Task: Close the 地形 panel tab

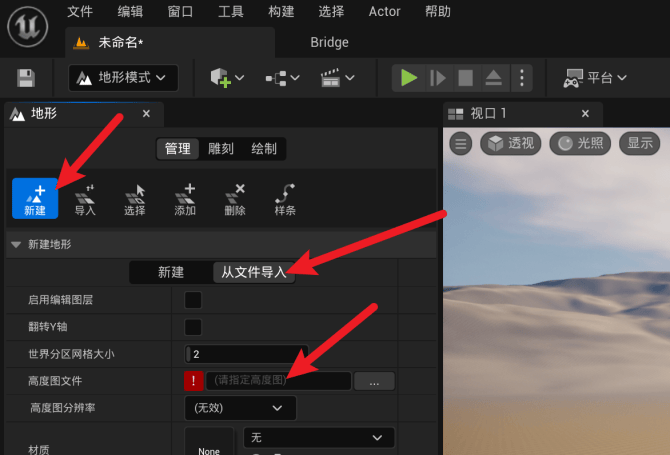Action: [x=146, y=114]
